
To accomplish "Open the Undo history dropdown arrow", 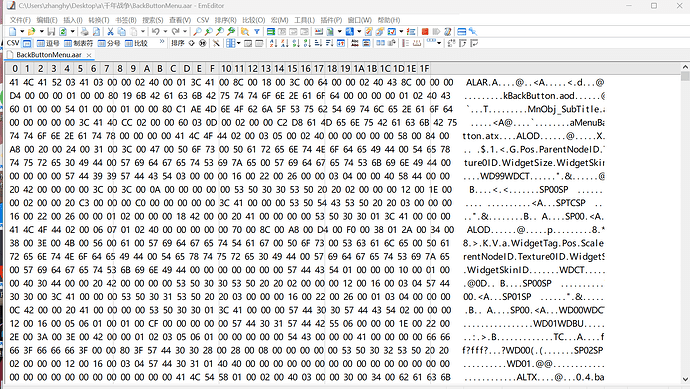I will (165, 32).
